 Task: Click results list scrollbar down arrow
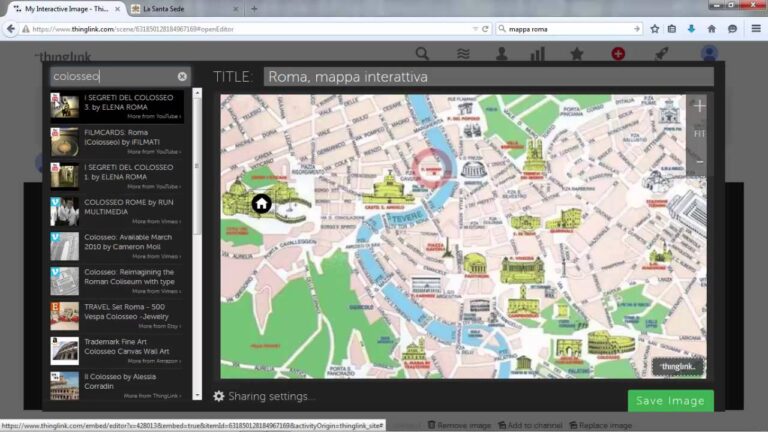pyautogui.click(x=197, y=395)
